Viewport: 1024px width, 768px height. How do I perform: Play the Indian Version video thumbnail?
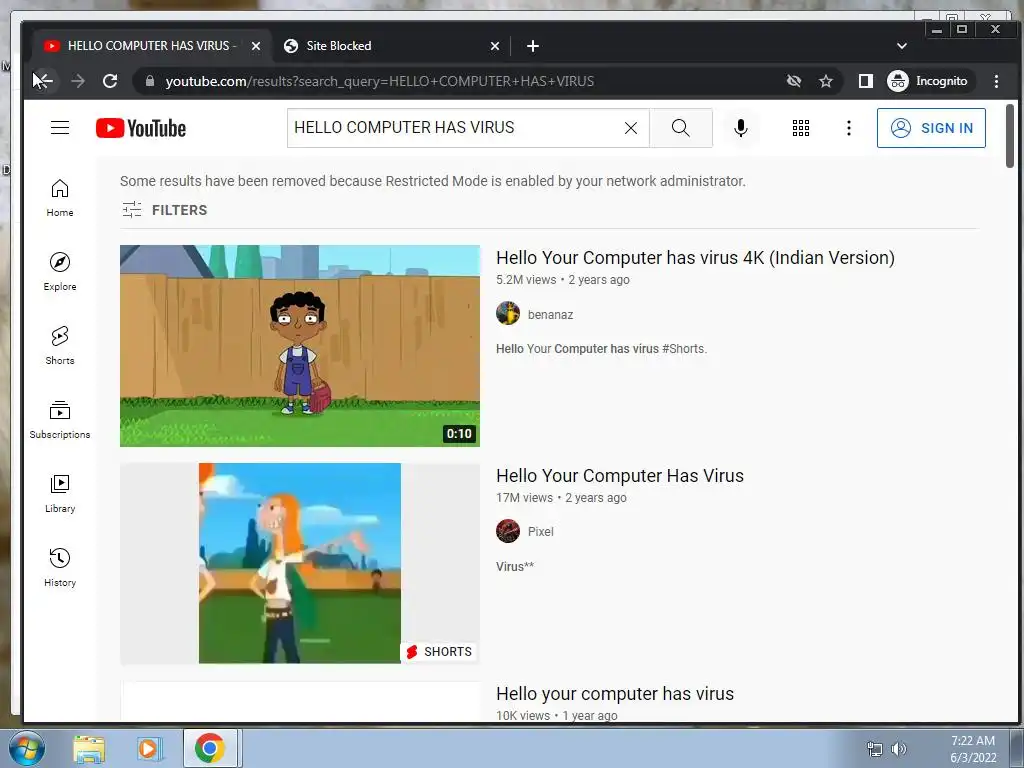coord(300,346)
